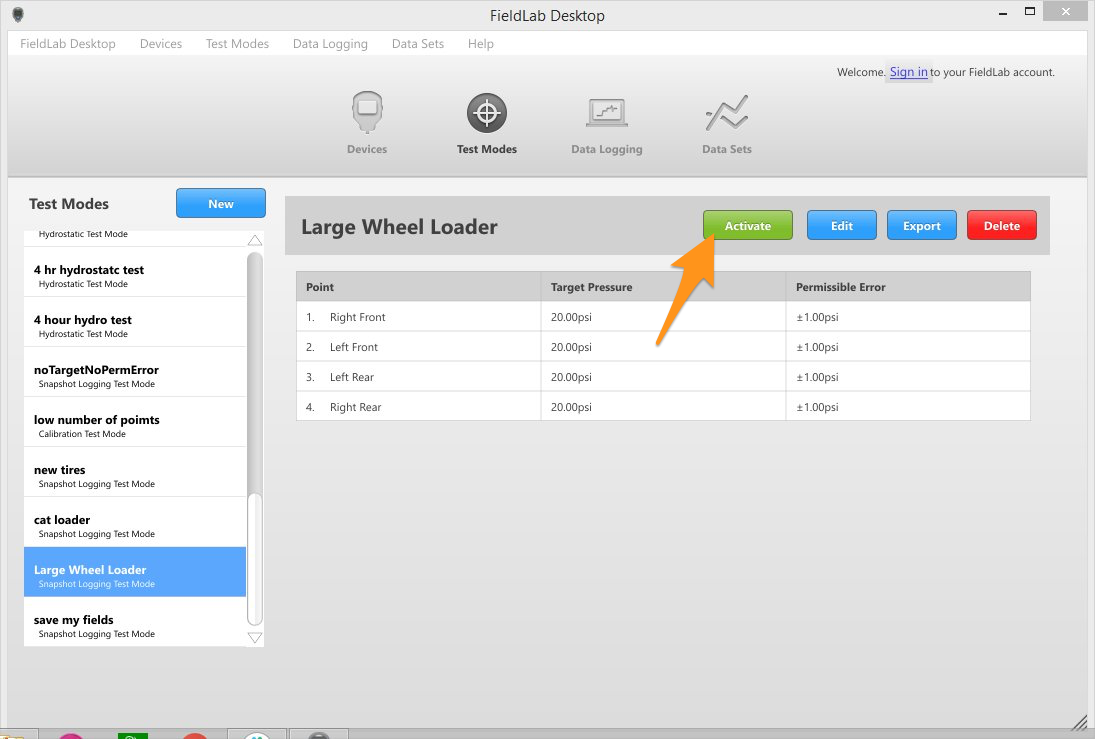The height and width of the screenshot is (739, 1095).
Task: Open the Data Sets menu
Action: [x=418, y=43]
